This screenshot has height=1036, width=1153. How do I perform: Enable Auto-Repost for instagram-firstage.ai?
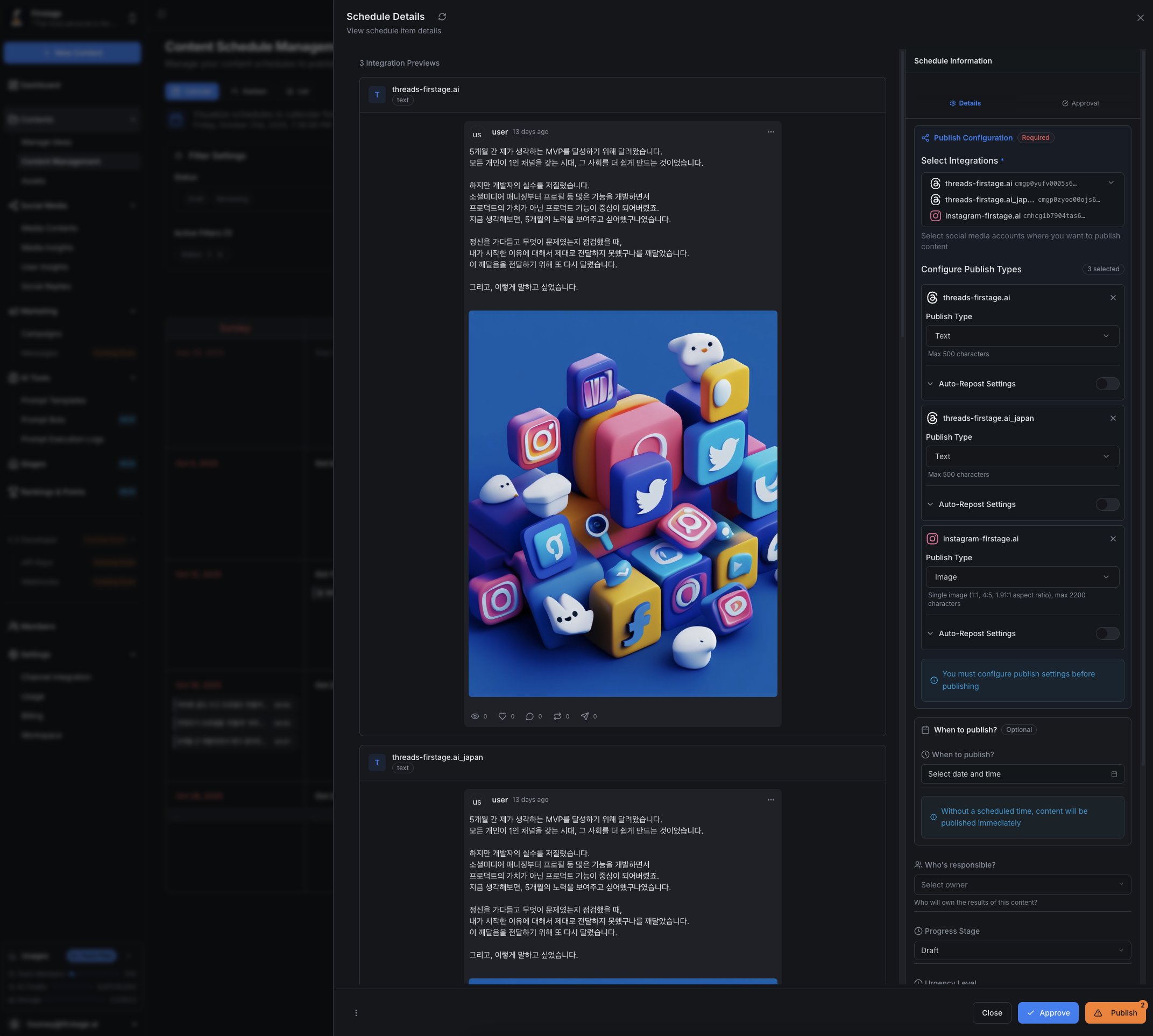tap(1107, 633)
